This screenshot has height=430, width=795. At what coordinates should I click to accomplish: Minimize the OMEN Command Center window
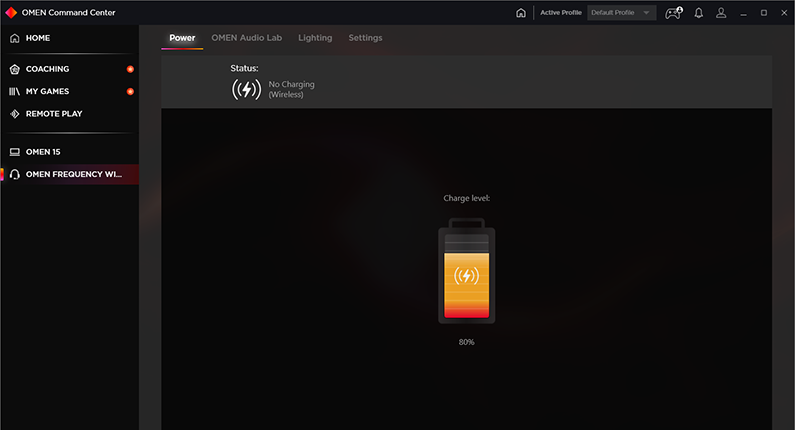click(743, 13)
